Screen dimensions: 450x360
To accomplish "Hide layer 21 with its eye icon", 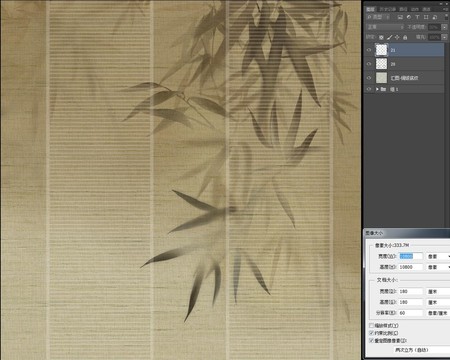I will 369,50.
